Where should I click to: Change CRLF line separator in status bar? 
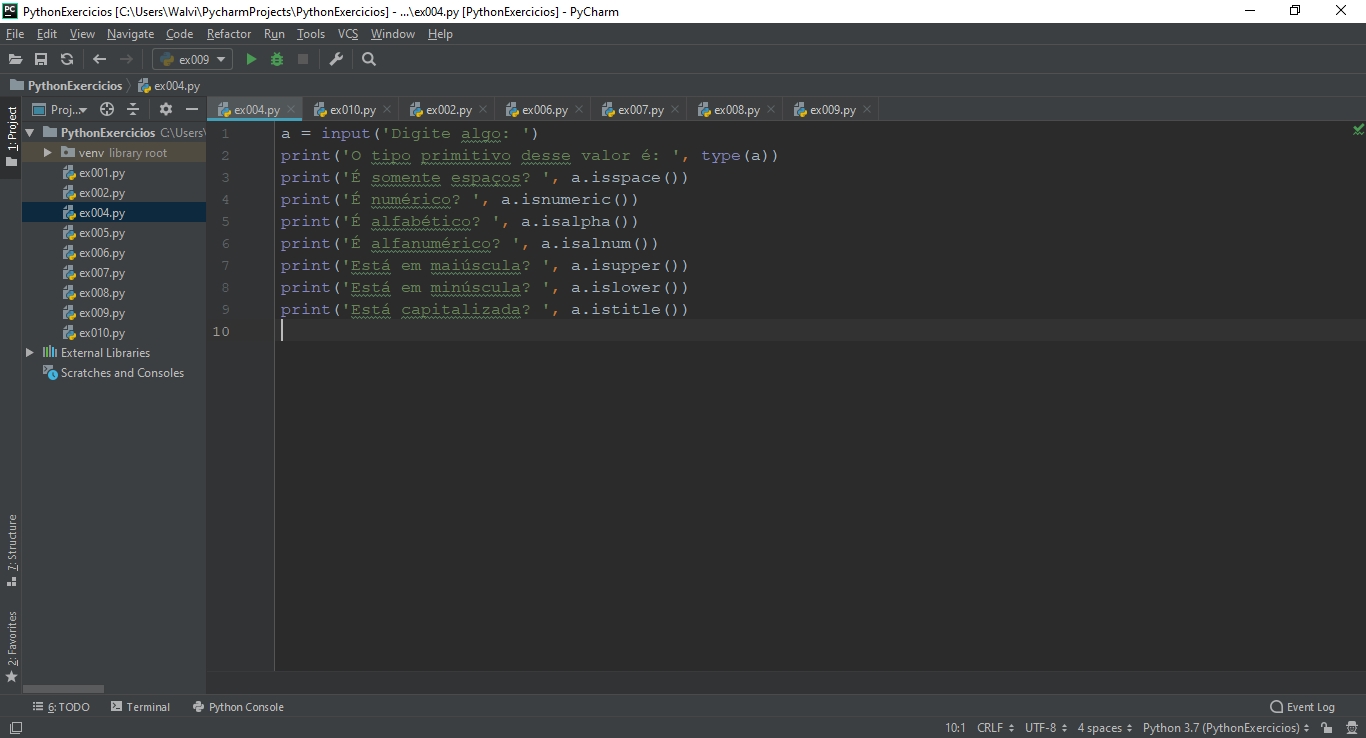995,728
